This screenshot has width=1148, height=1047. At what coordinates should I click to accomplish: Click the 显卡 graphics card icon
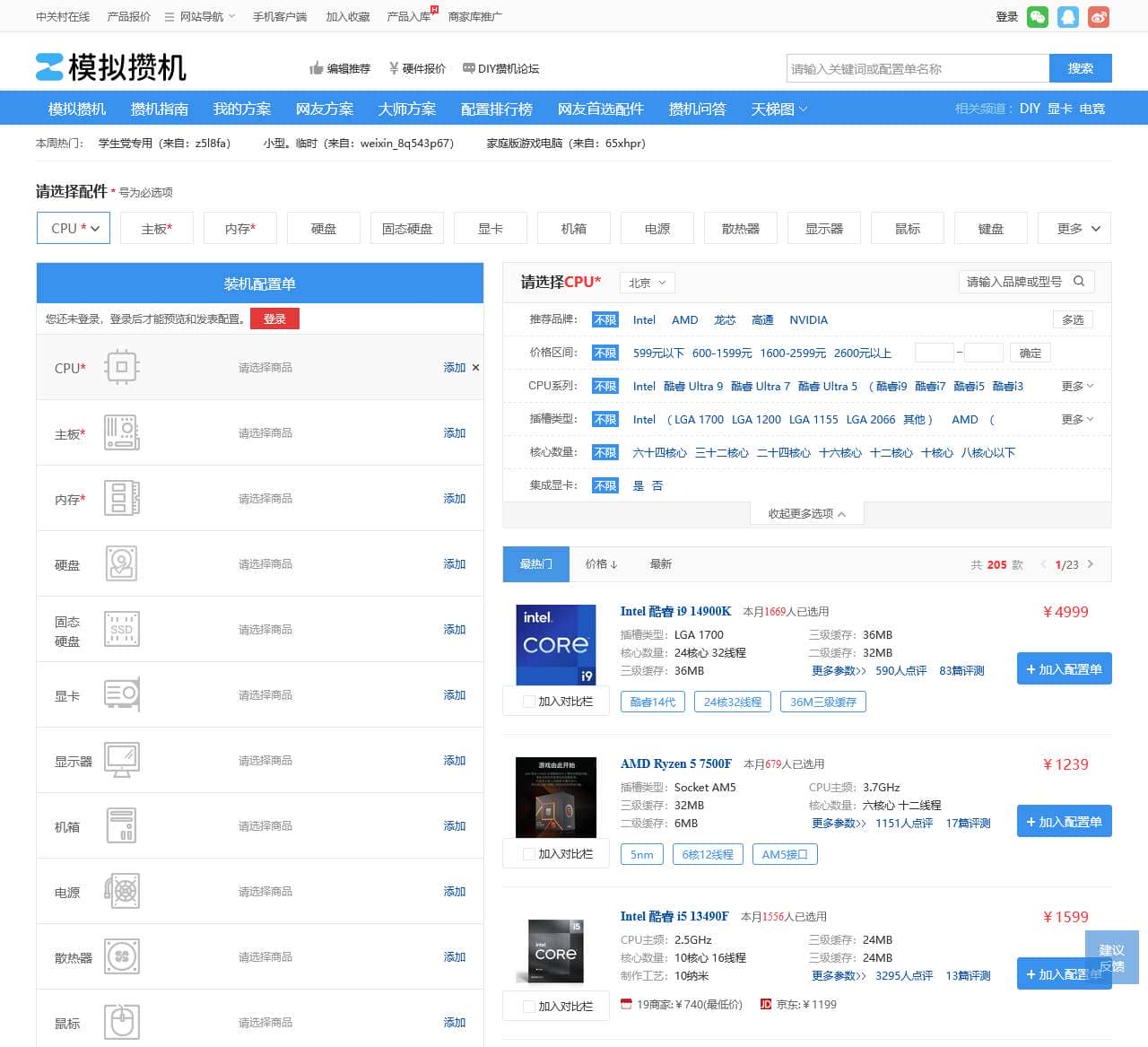tap(122, 694)
